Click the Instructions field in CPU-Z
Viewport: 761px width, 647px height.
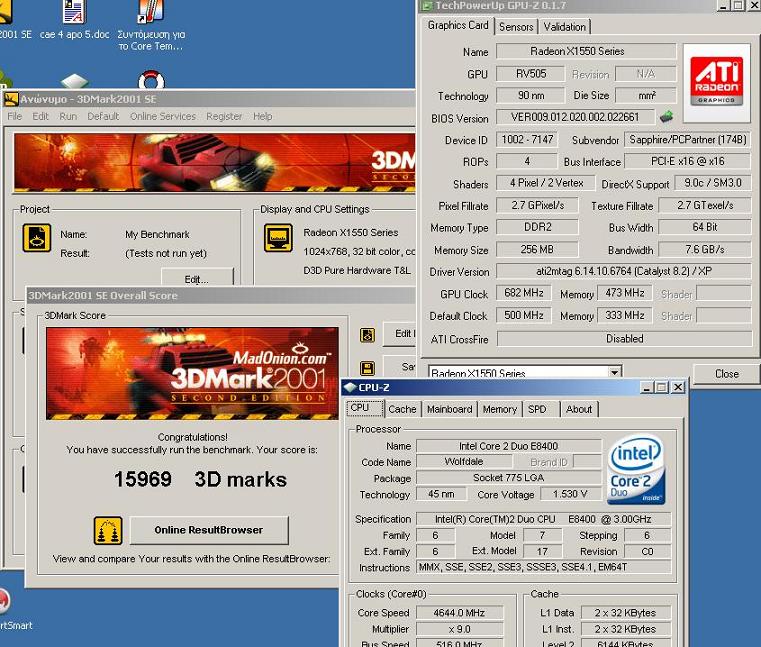click(544, 567)
